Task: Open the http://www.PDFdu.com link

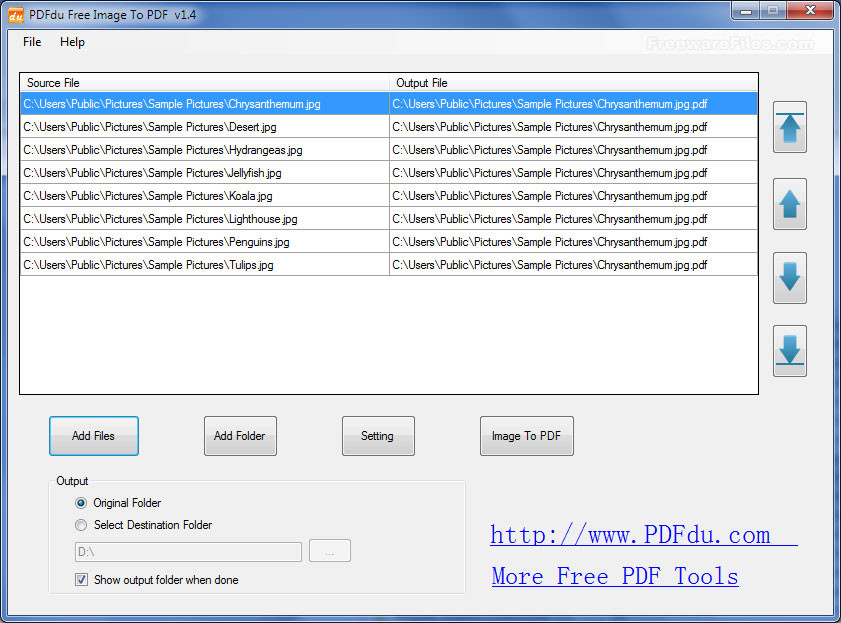Action: tap(644, 535)
